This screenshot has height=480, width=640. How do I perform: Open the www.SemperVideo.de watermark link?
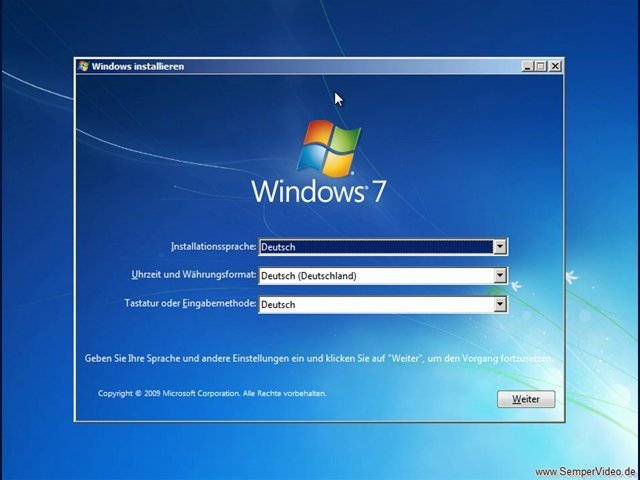point(585,471)
